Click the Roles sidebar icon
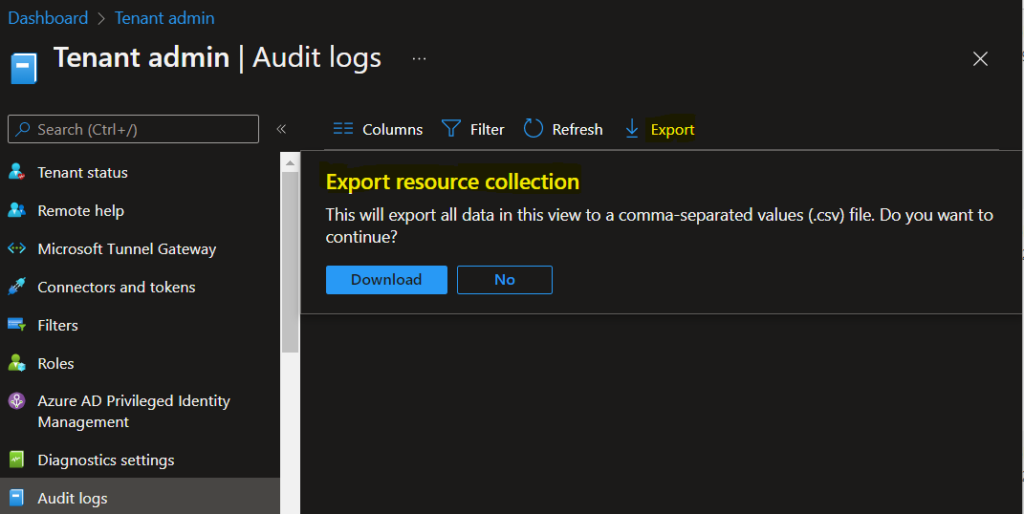1024x514 pixels. pos(16,362)
